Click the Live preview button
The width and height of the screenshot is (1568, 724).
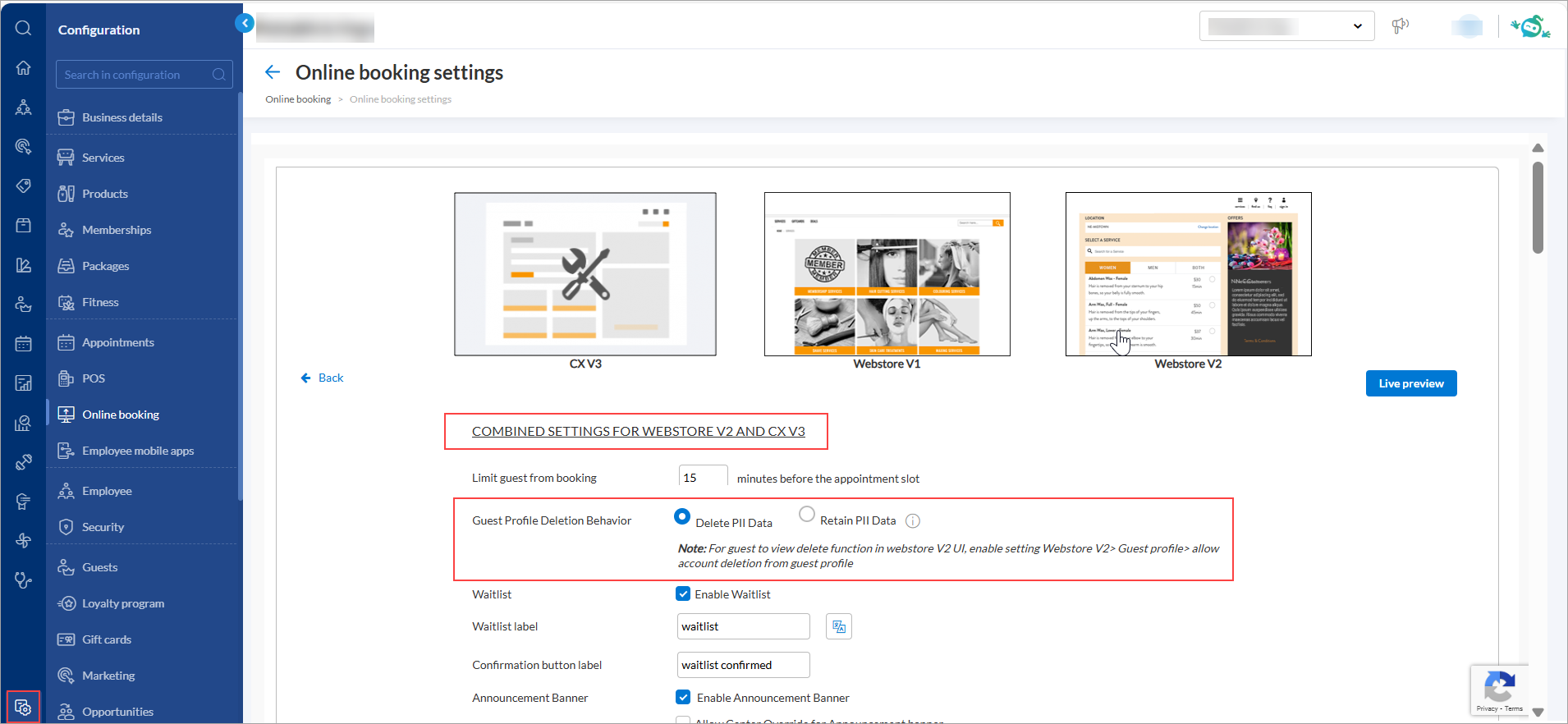click(x=1410, y=383)
